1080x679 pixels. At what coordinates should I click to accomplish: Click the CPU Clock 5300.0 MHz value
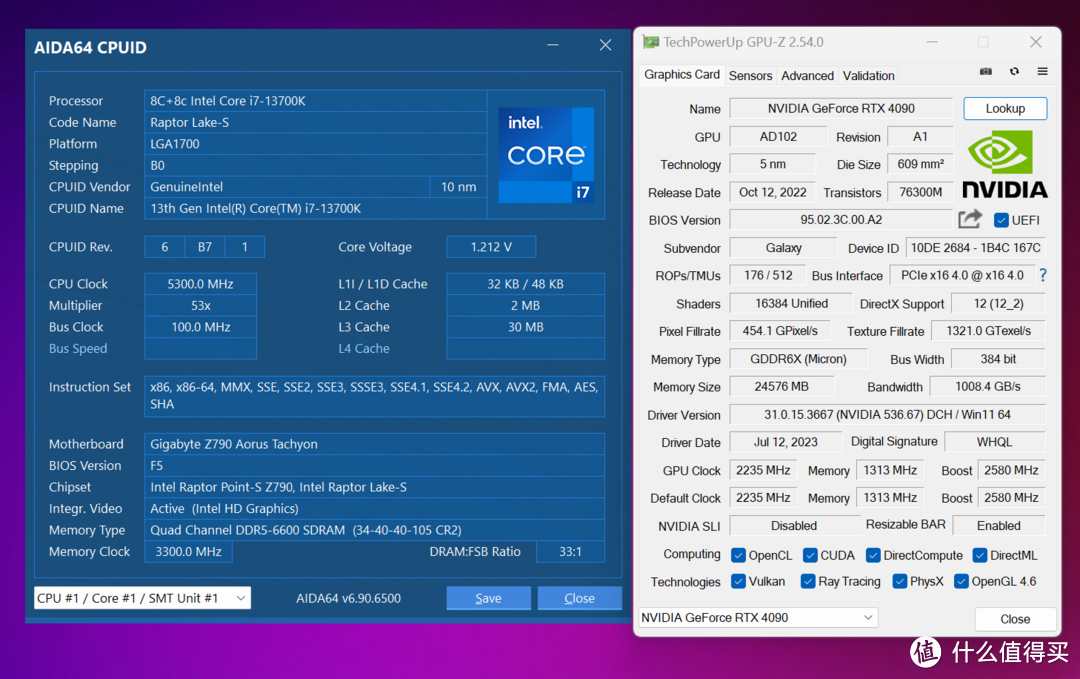[200, 284]
